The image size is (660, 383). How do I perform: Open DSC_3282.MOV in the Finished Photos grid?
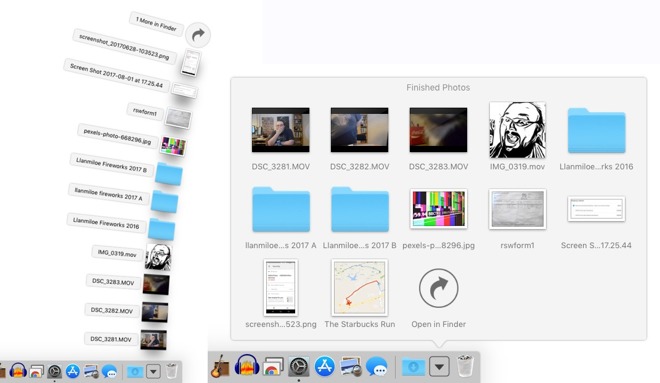click(359, 130)
